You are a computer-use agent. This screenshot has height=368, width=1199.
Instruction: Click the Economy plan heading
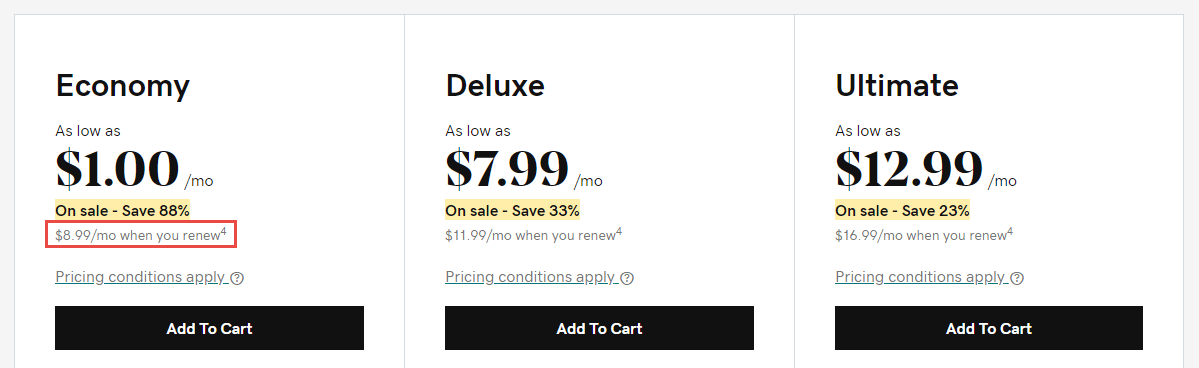click(122, 86)
